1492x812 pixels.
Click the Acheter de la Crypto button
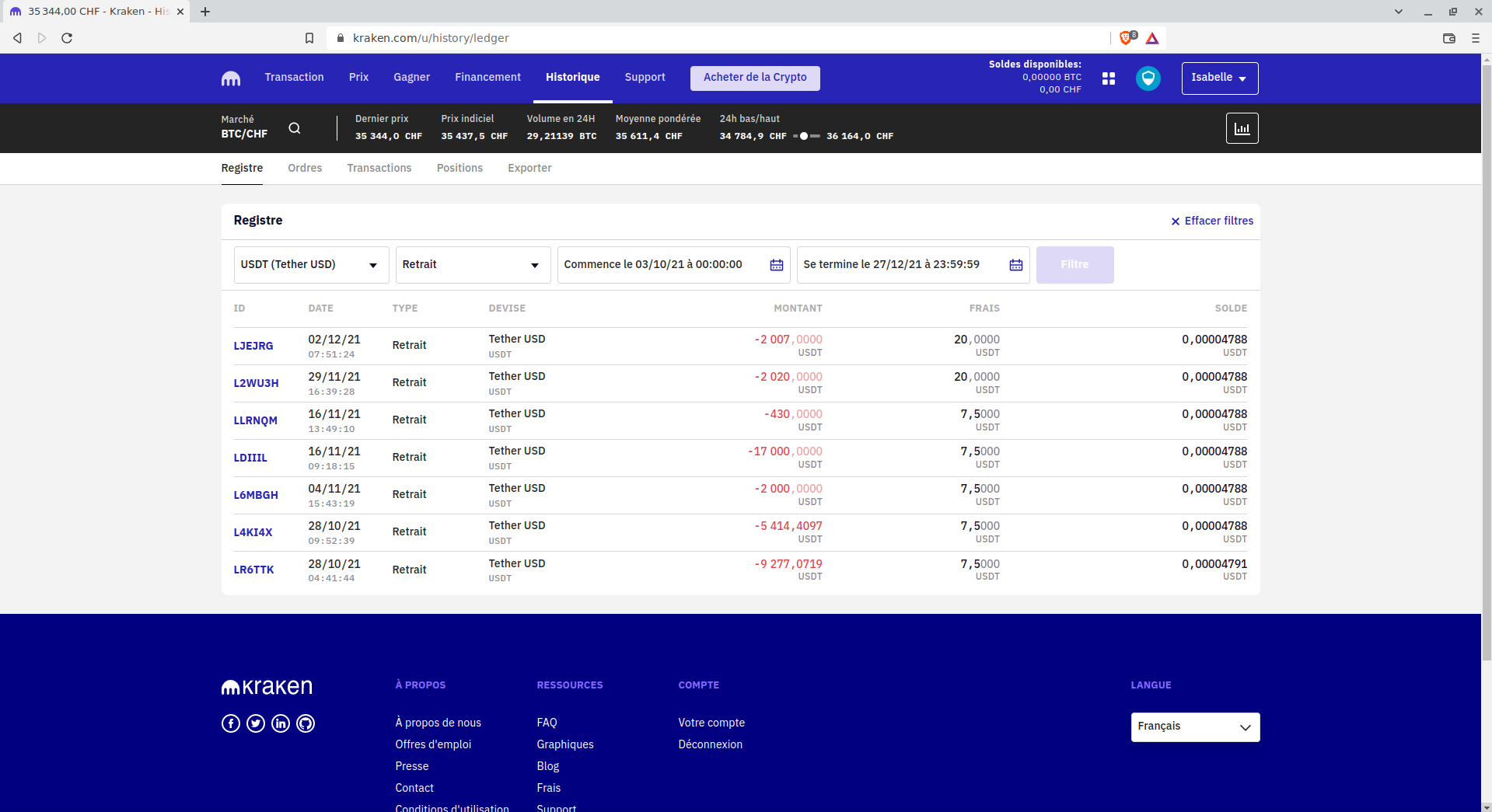[x=754, y=78]
